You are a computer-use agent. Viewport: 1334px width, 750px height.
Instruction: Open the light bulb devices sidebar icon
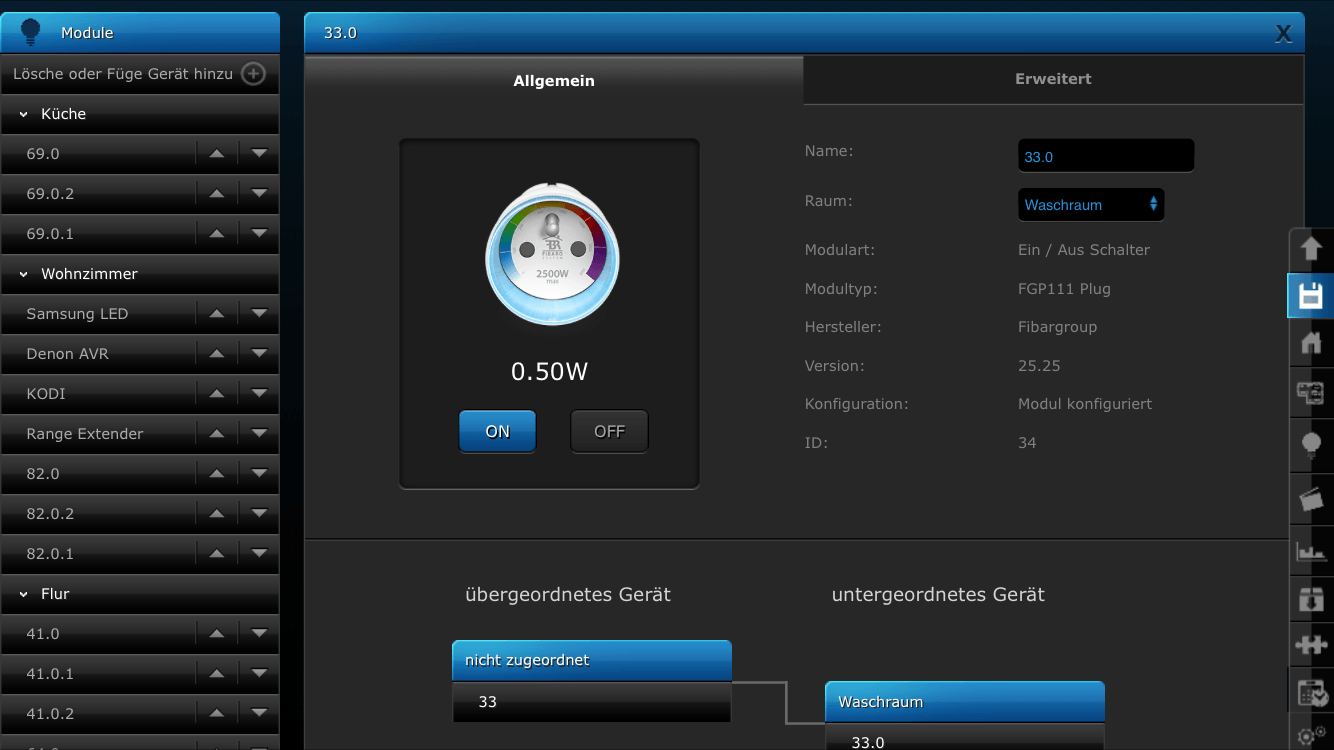tap(1310, 445)
